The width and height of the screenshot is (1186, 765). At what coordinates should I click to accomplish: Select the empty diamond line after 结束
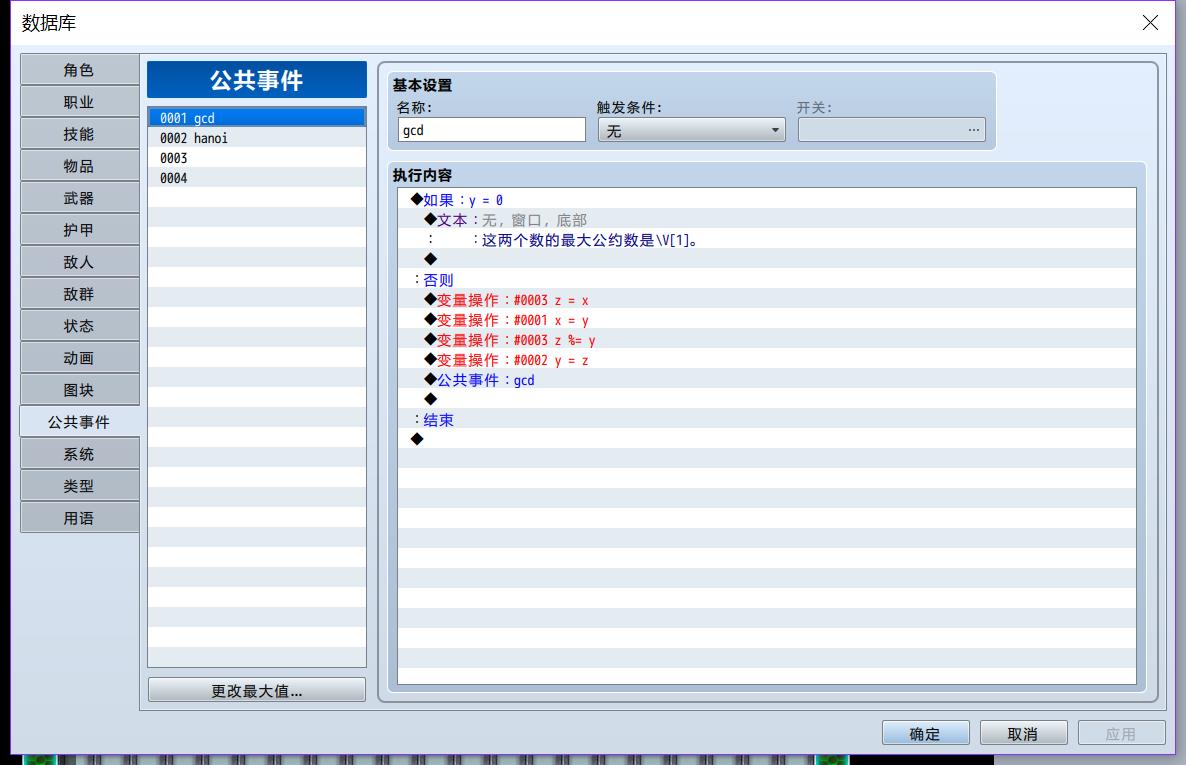(x=766, y=440)
